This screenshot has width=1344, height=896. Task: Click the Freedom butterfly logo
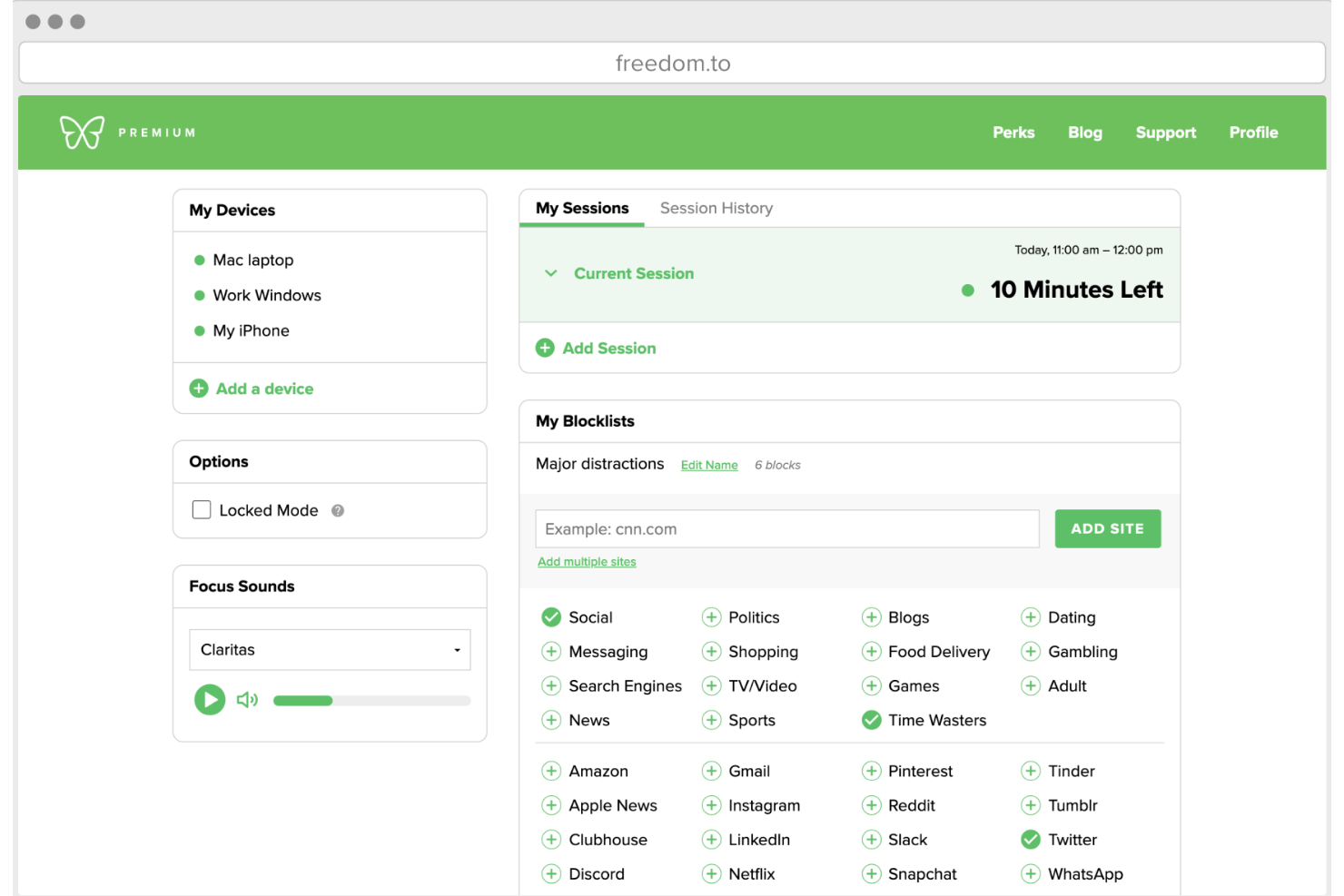point(82,133)
